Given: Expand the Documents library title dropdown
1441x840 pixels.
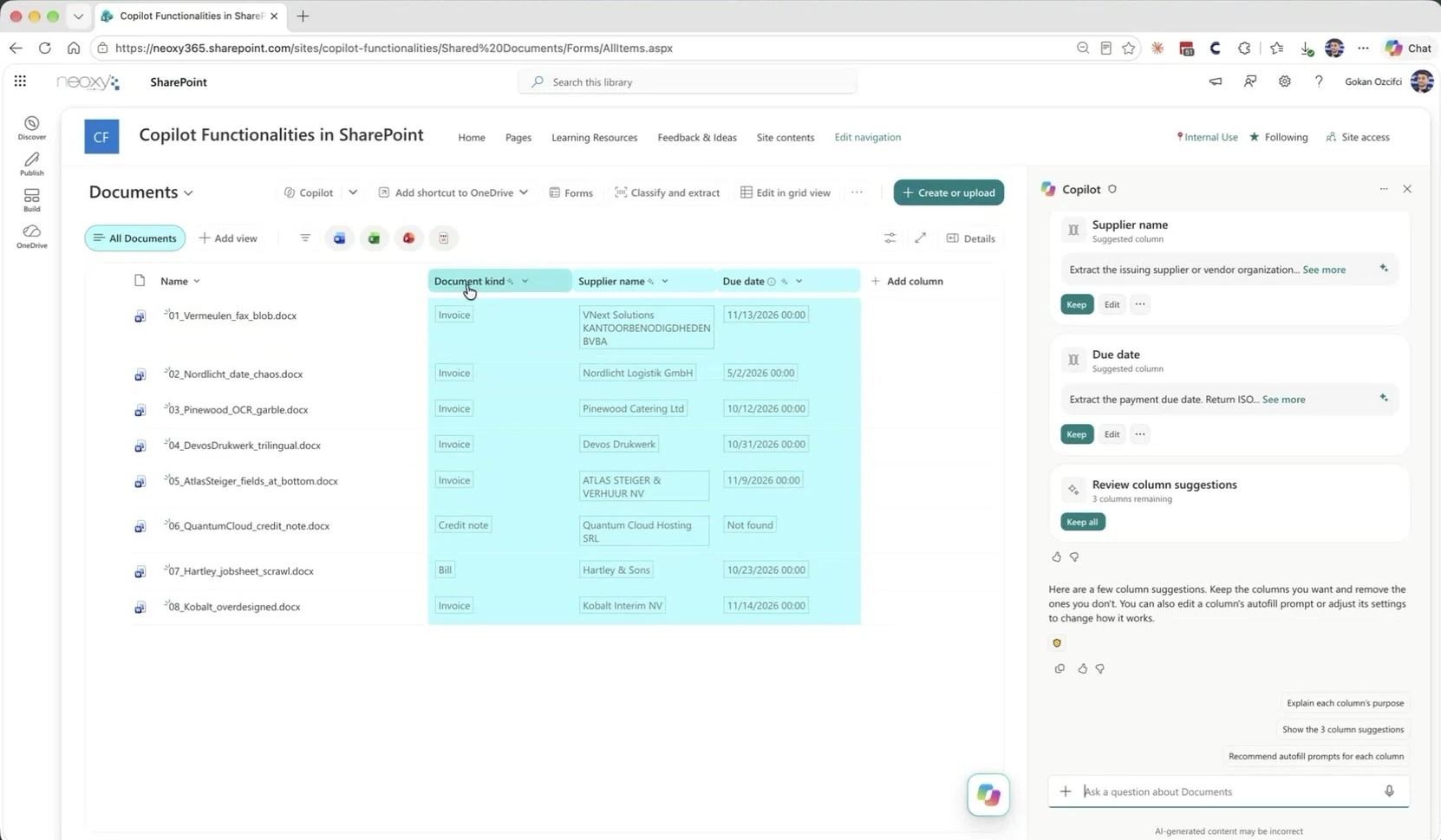Looking at the screenshot, I should [x=188, y=193].
